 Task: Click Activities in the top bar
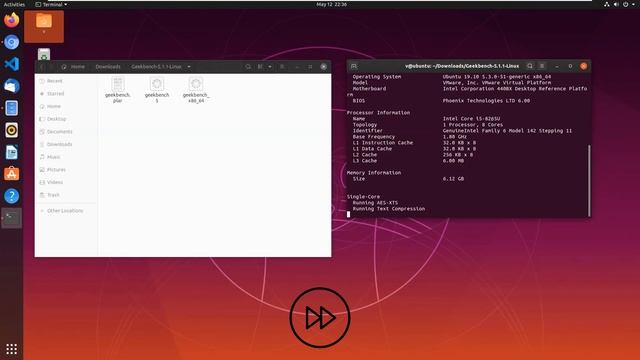[14, 4]
